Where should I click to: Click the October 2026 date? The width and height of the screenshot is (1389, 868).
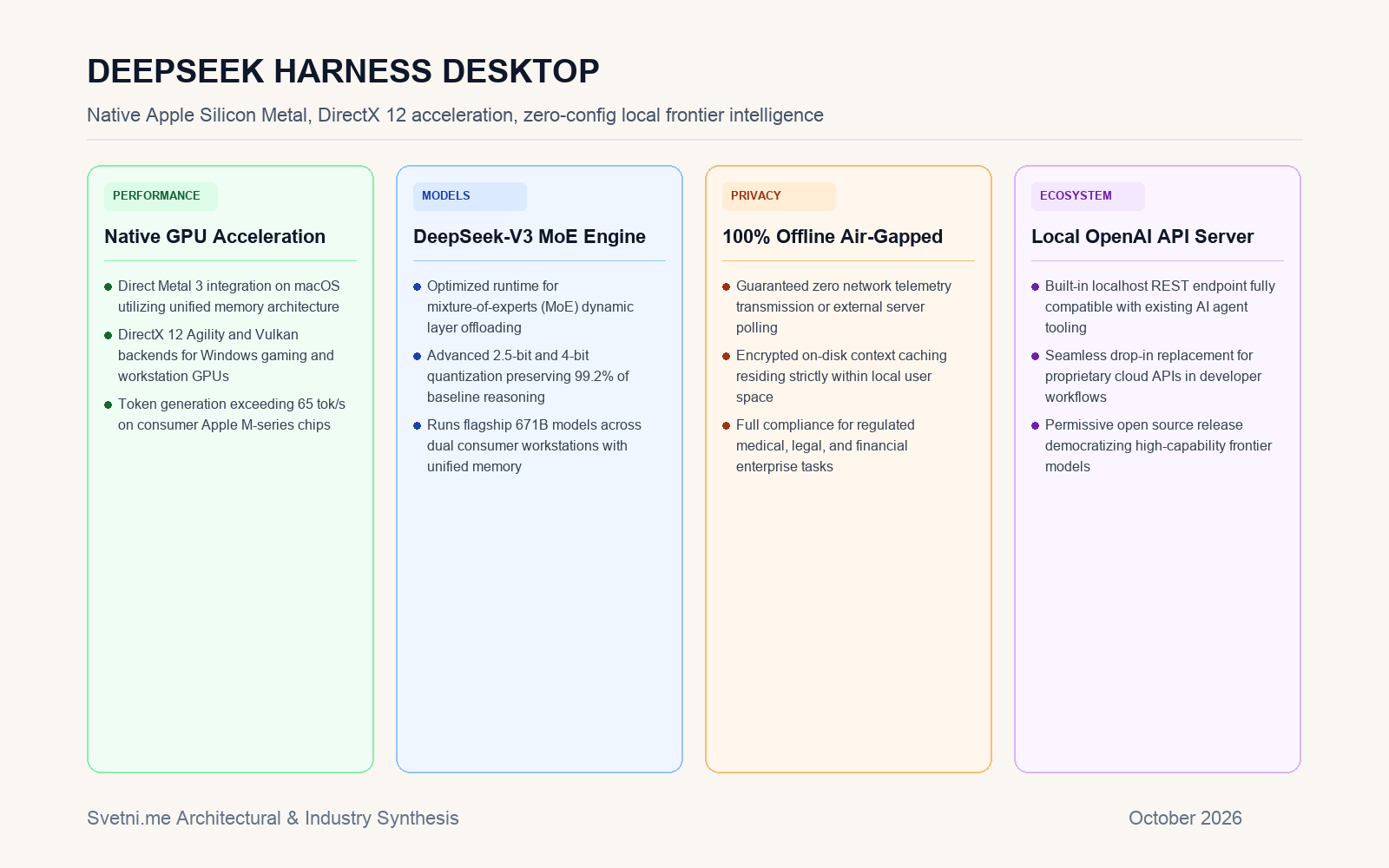click(x=1185, y=819)
